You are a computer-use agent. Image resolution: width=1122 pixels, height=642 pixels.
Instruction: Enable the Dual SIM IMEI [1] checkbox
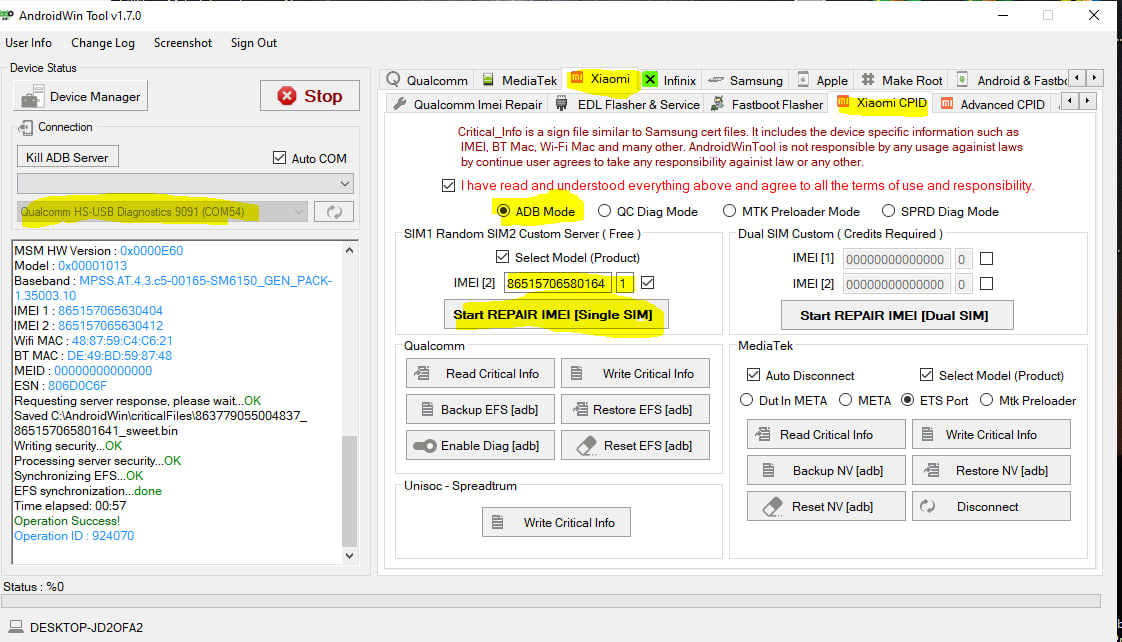point(986,258)
